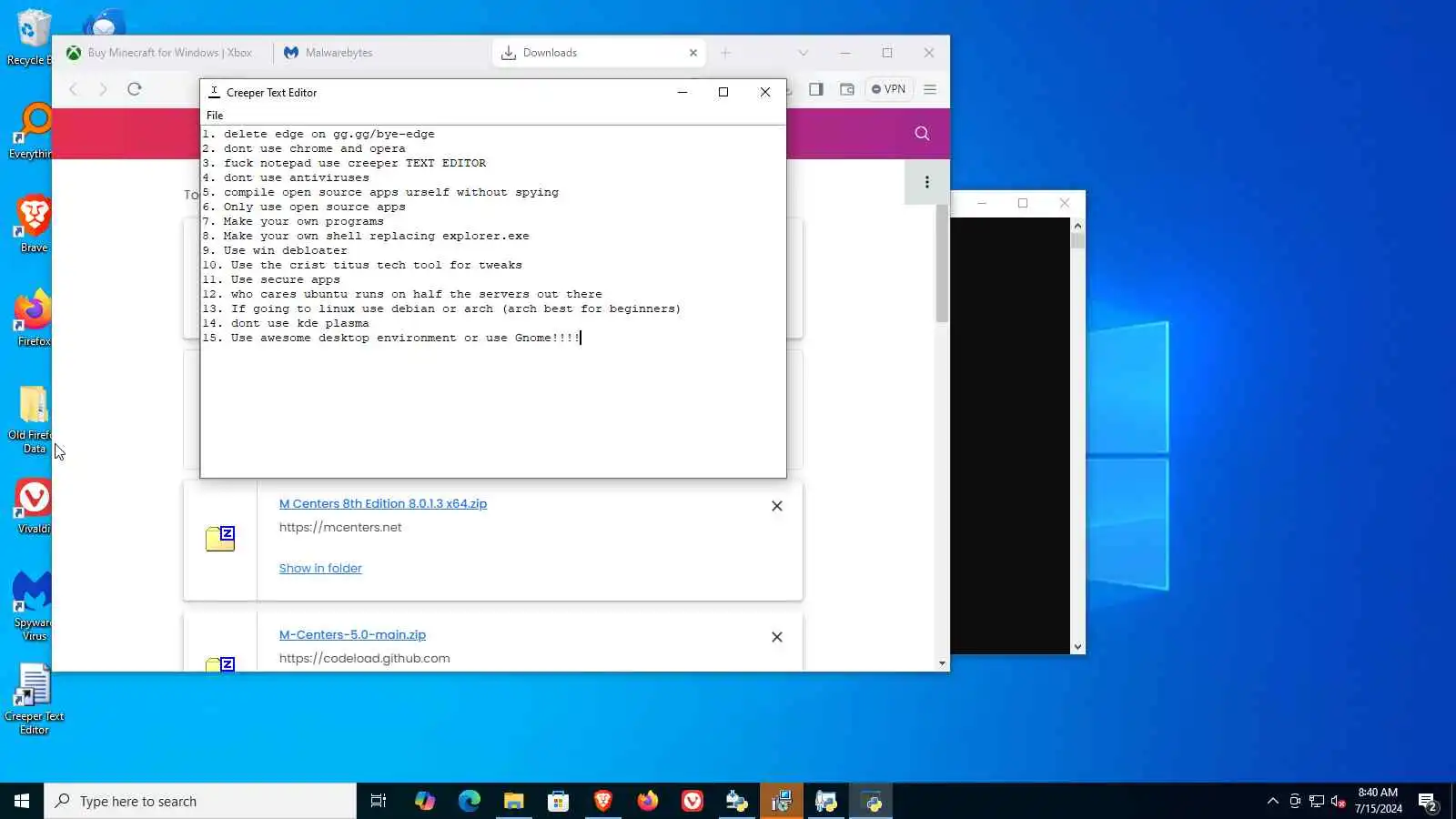Open Microsoft Edge from the taskbar

(x=470, y=801)
